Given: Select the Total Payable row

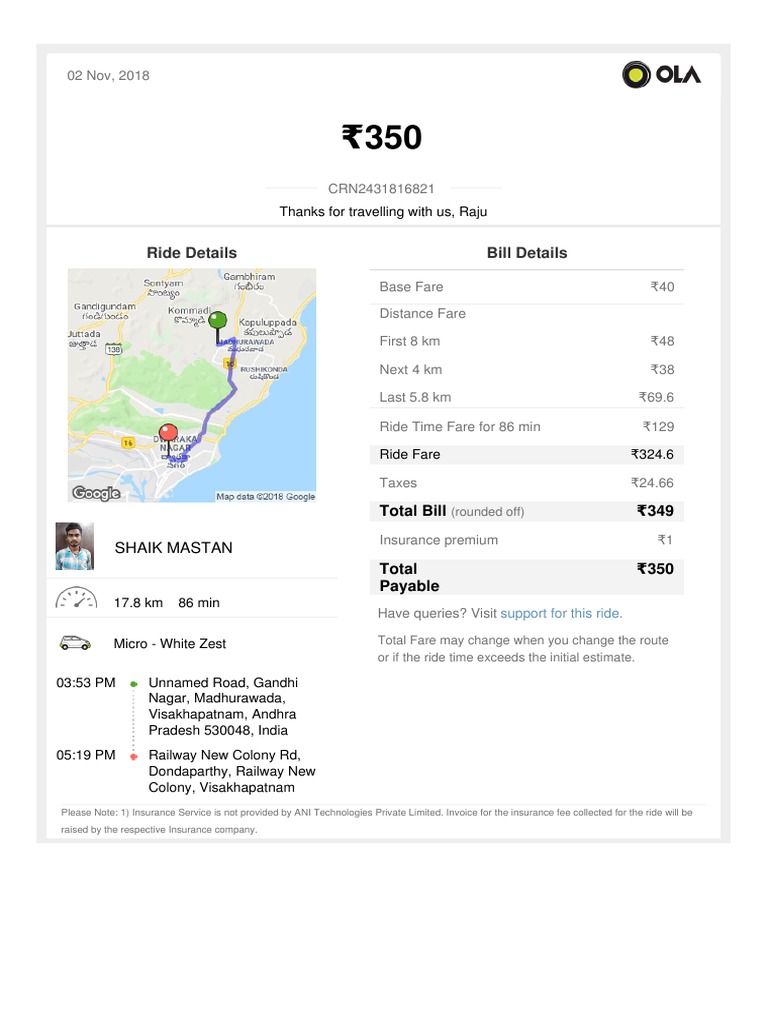Looking at the screenshot, I should tap(527, 577).
